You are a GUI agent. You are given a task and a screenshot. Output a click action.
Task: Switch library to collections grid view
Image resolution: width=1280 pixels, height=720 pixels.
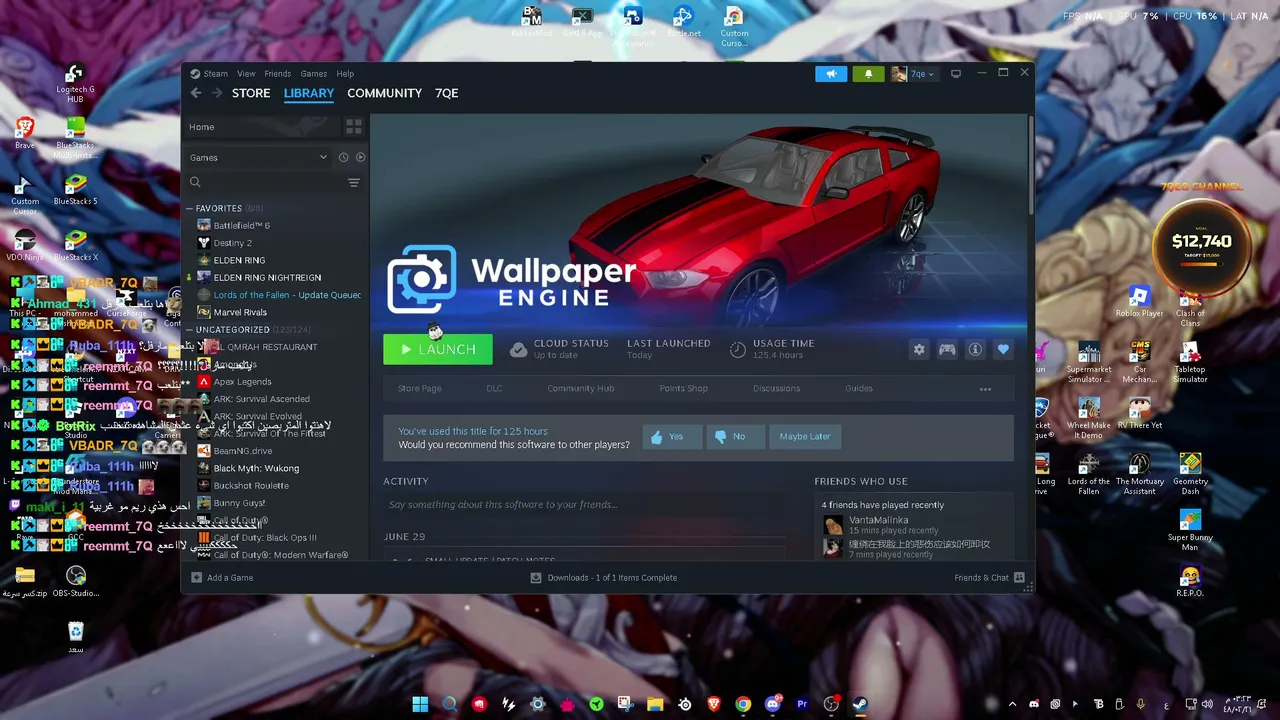click(x=353, y=127)
